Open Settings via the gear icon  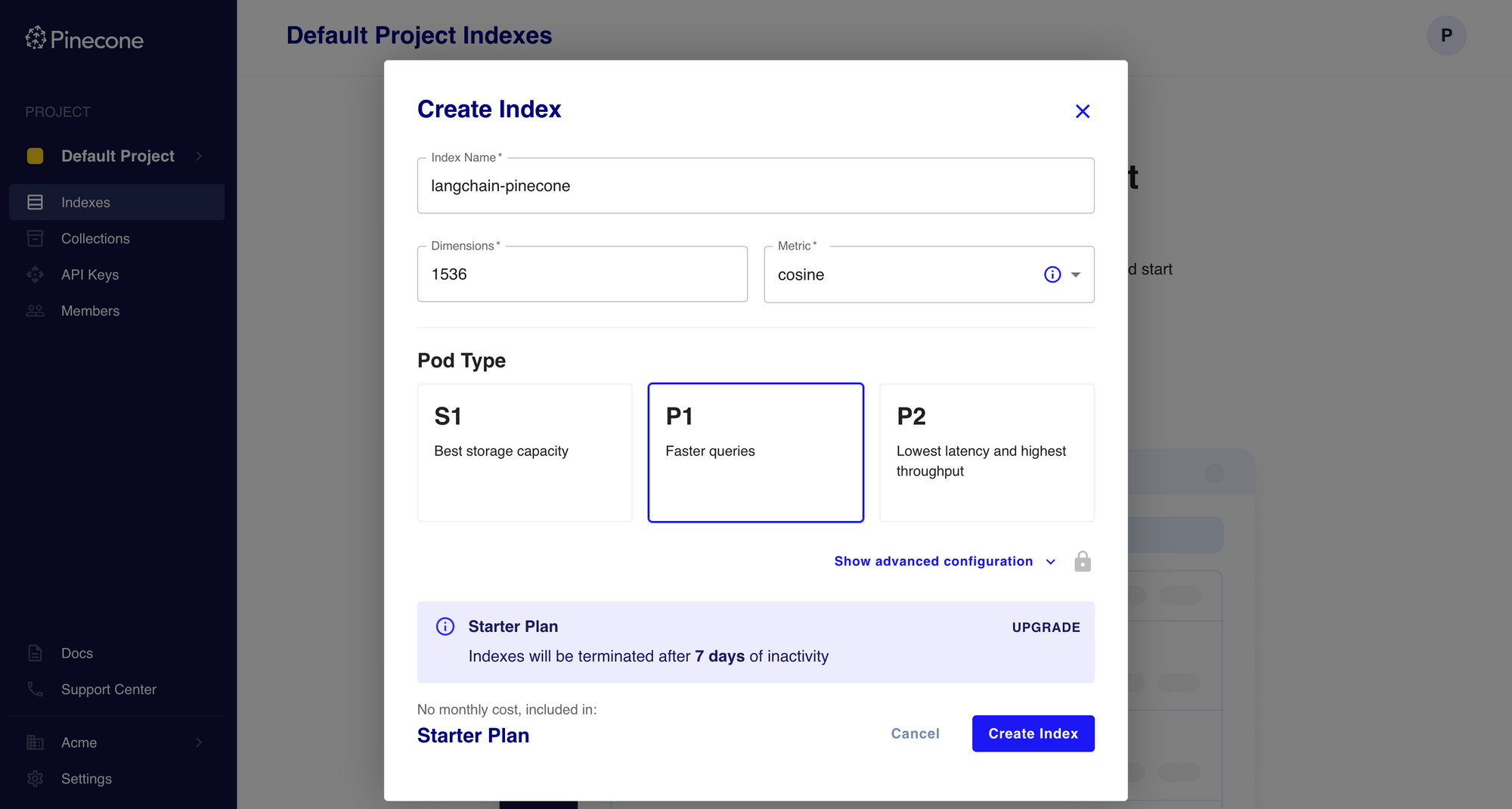[35, 779]
